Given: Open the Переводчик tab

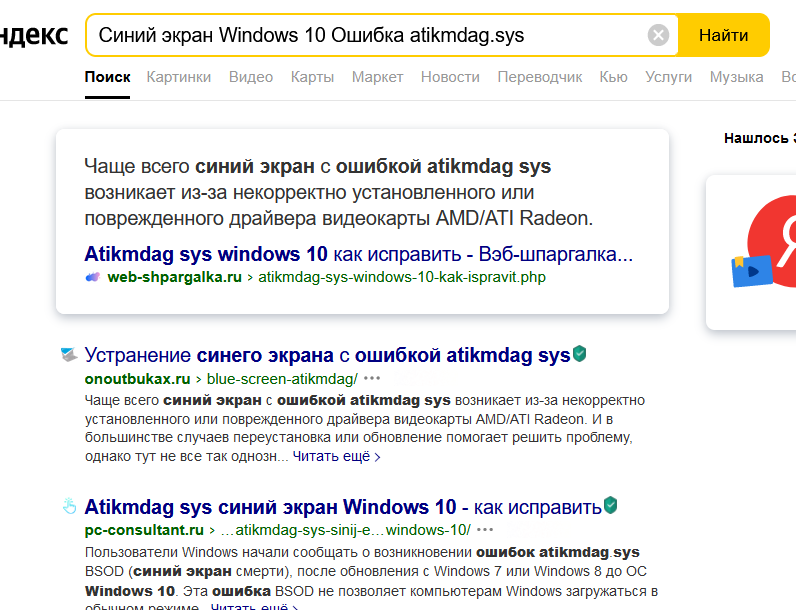Looking at the screenshot, I should pyautogui.click(x=540, y=77).
